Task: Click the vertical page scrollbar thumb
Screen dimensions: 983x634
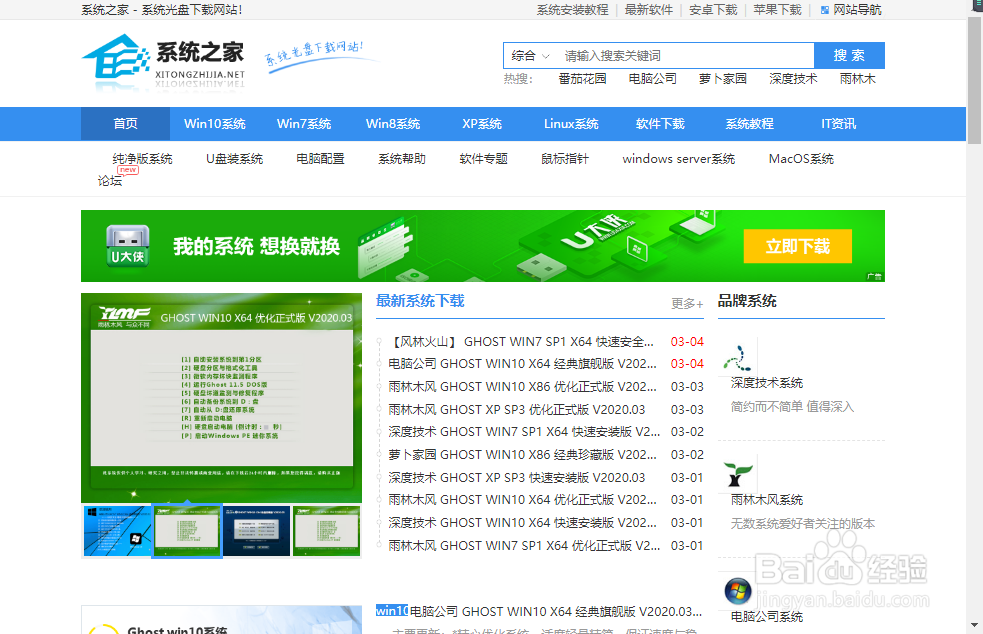Action: (x=975, y=80)
